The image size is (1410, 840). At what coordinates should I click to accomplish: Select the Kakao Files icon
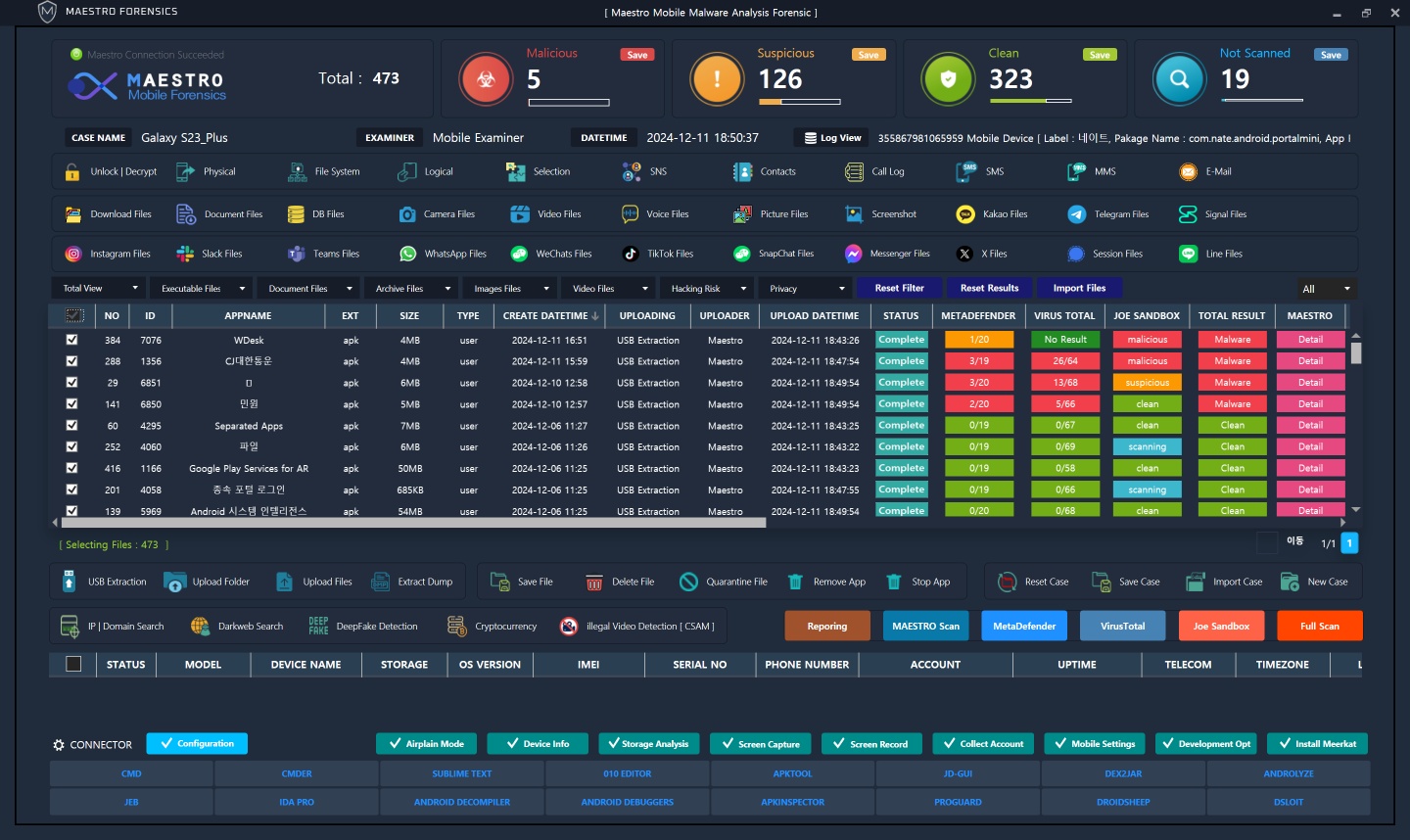click(x=965, y=214)
